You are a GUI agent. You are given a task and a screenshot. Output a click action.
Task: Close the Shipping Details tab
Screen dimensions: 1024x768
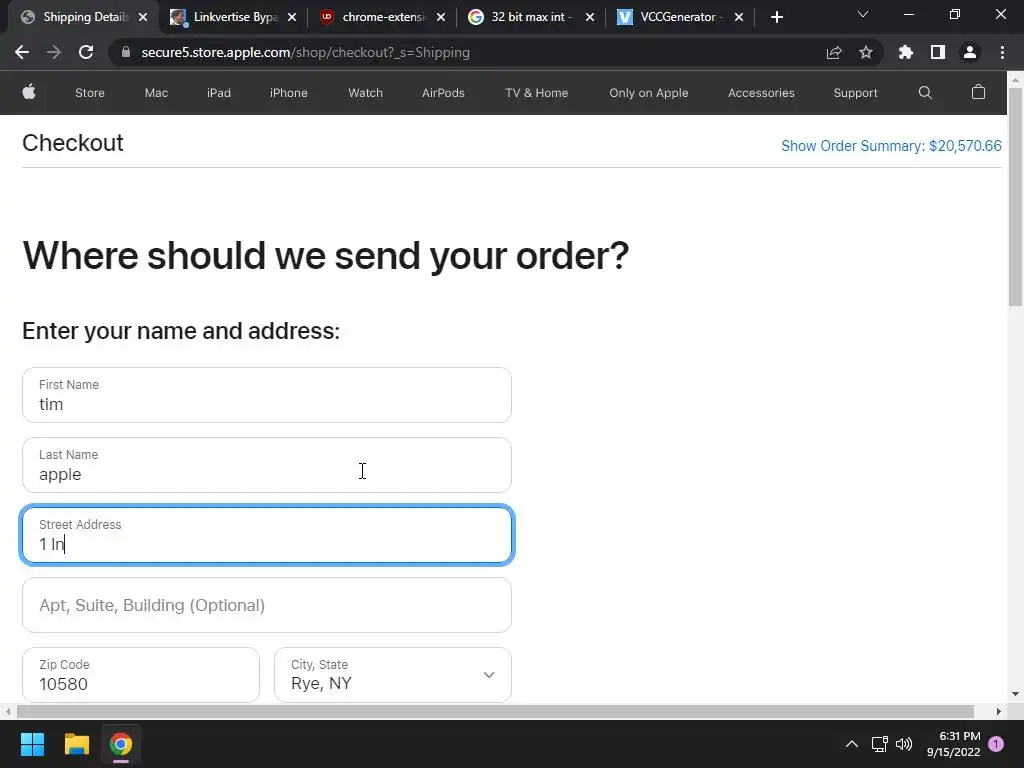[143, 17]
